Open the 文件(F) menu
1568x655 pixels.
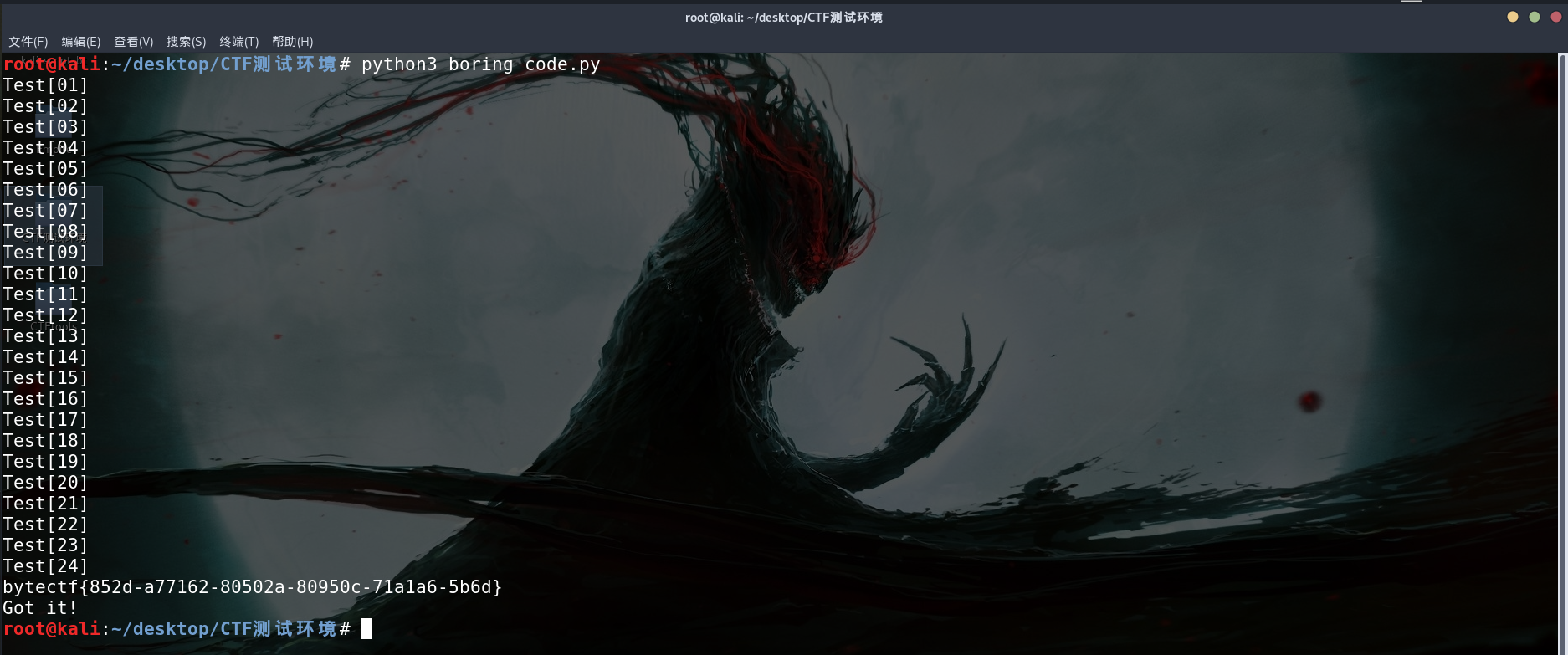click(28, 42)
